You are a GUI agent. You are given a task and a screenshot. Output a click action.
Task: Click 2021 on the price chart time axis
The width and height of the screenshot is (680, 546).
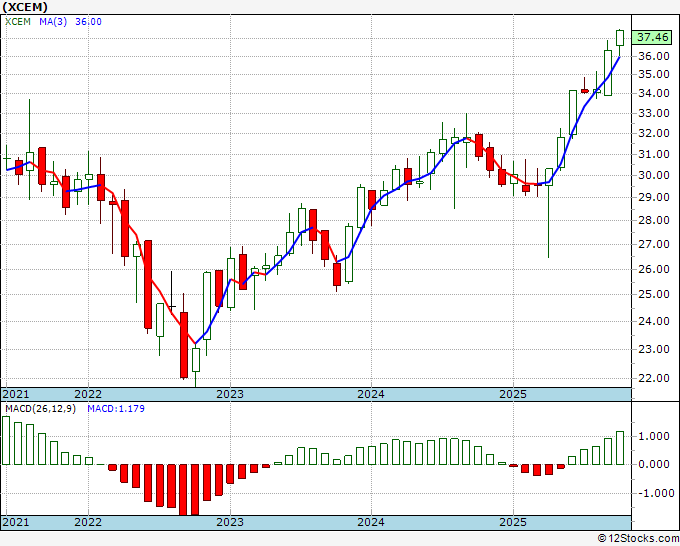(x=16, y=394)
